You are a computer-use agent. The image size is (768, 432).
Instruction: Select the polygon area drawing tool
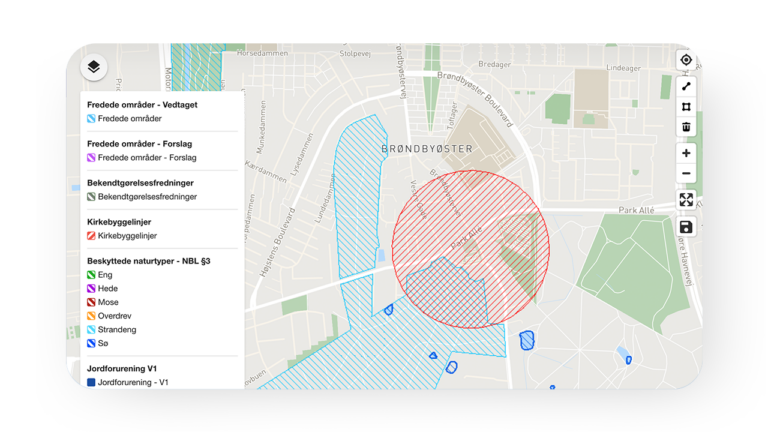686,106
